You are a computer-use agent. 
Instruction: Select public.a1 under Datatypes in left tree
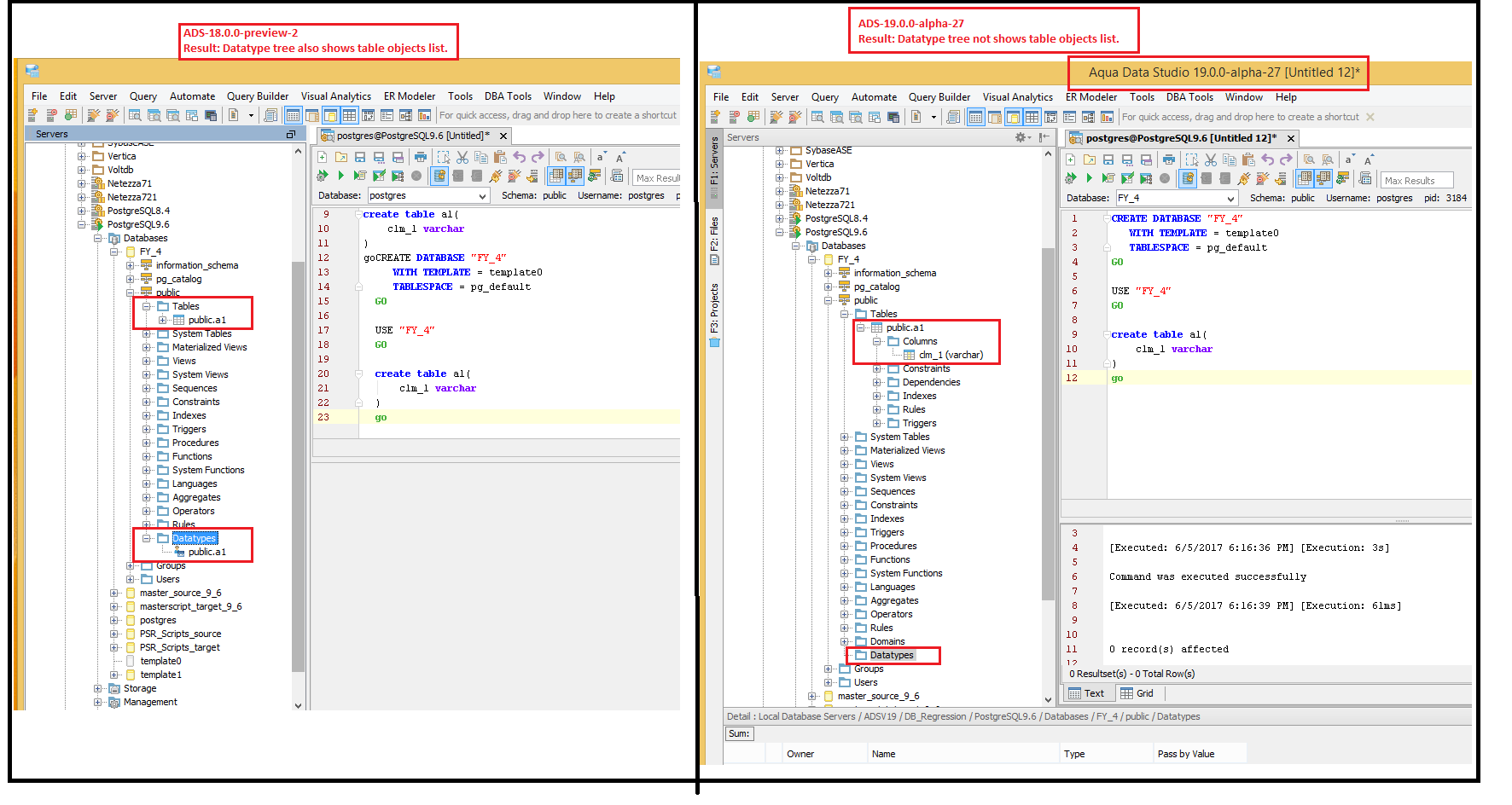(x=206, y=552)
